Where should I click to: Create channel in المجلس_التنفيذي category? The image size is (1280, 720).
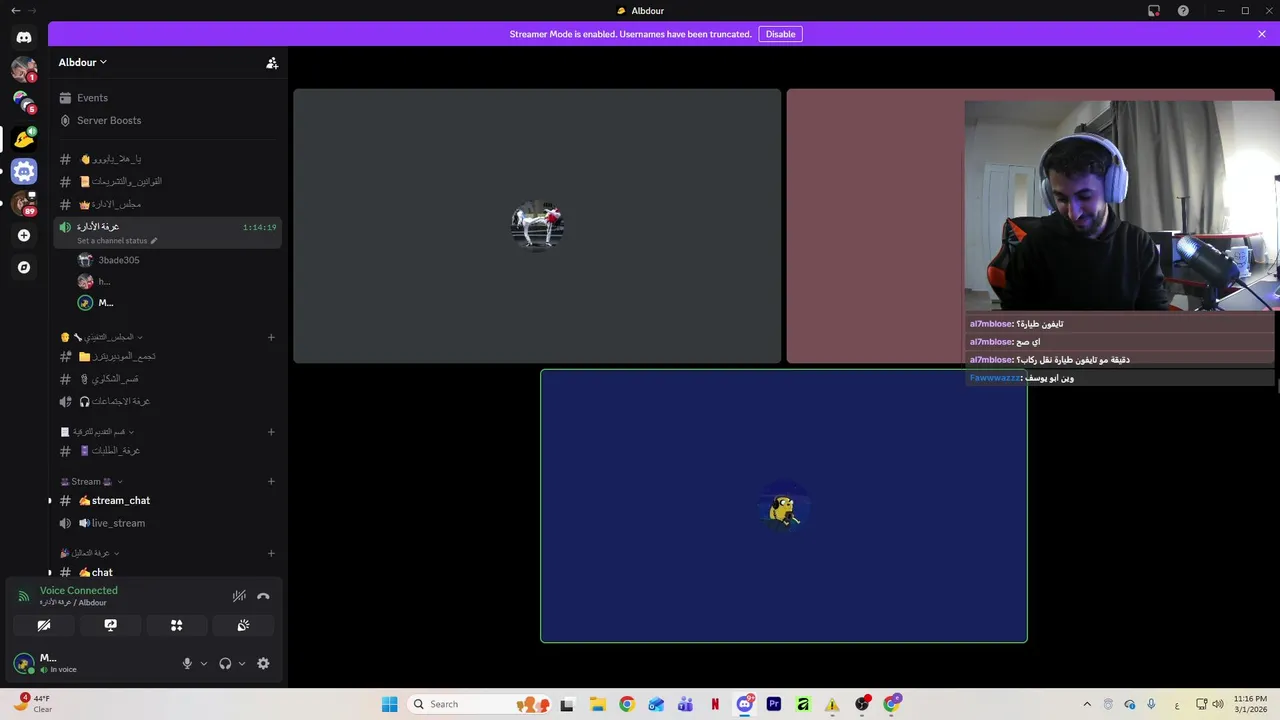pos(271,337)
